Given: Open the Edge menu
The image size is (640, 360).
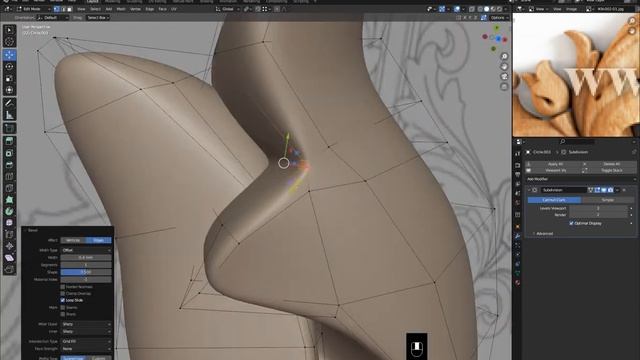Looking at the screenshot, I should (x=150, y=9).
